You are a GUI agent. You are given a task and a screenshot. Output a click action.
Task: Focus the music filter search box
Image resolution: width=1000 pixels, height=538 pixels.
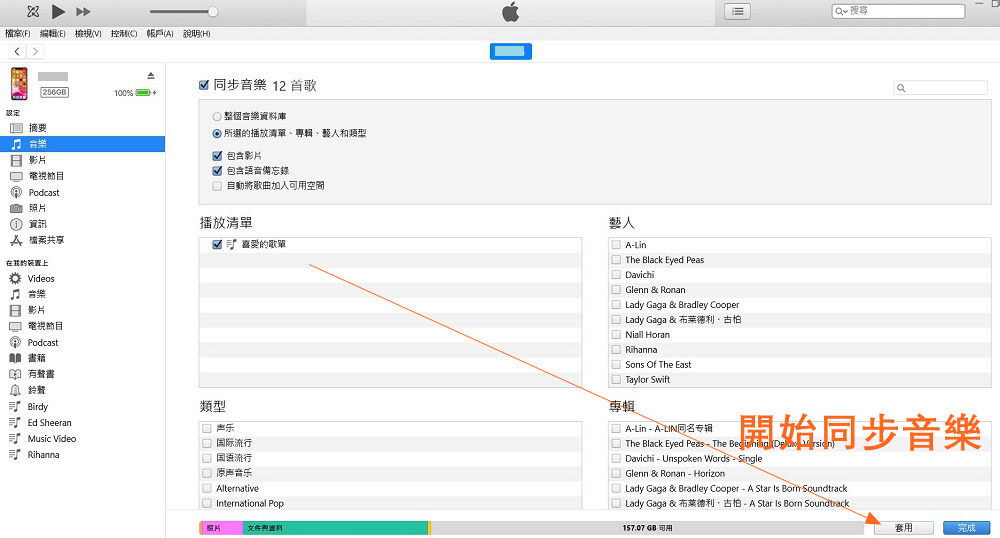click(x=940, y=88)
